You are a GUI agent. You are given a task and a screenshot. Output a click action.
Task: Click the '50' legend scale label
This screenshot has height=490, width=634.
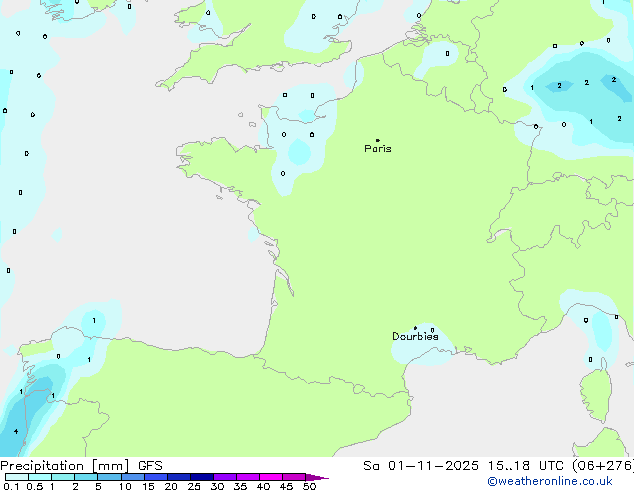[309, 486]
